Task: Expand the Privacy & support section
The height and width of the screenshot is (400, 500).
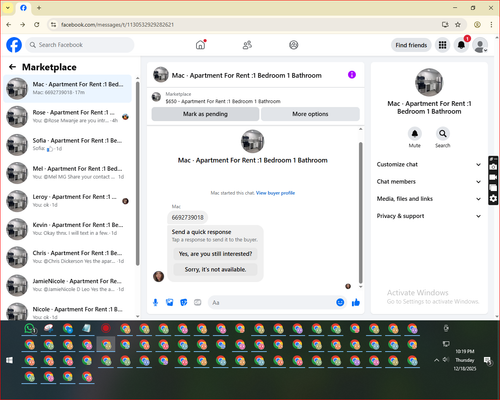Action: [429, 216]
